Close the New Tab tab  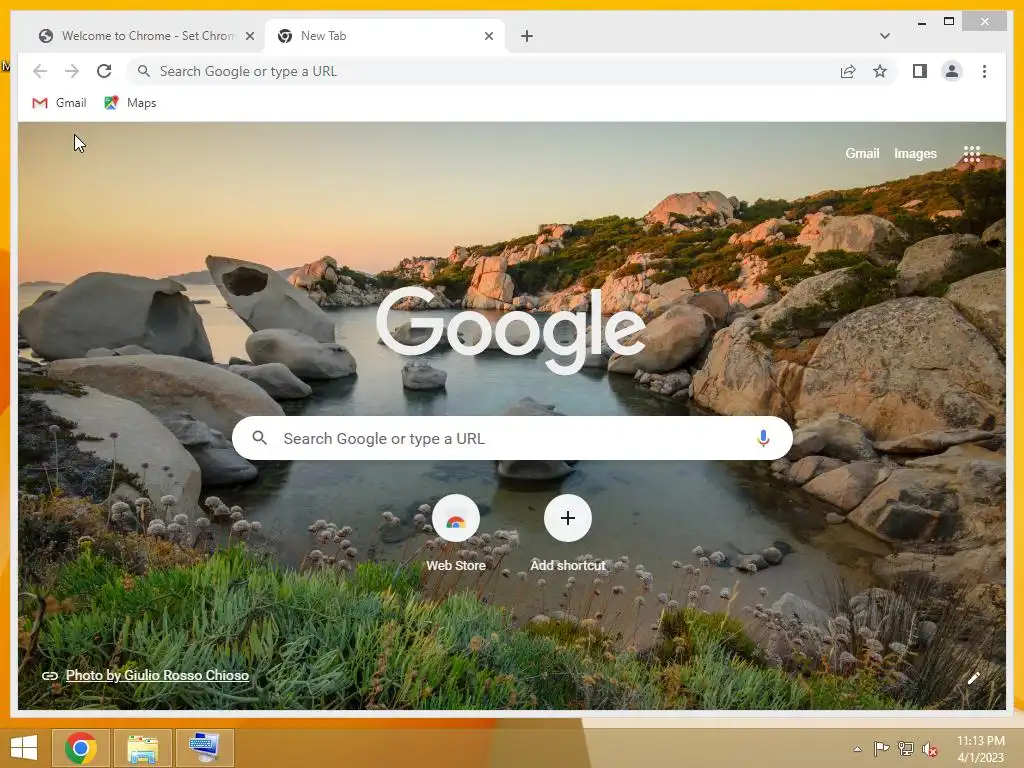[x=488, y=36]
